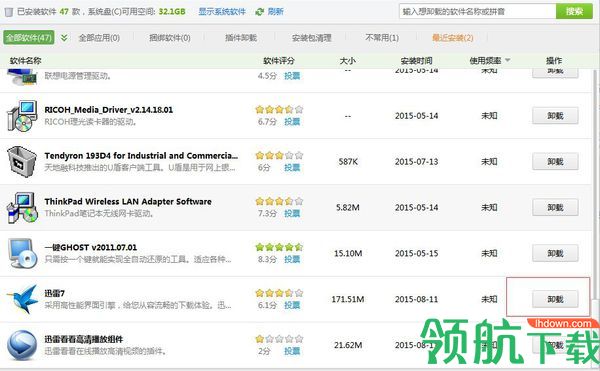
Task: Click the 5.82M size value
Action: pos(347,207)
